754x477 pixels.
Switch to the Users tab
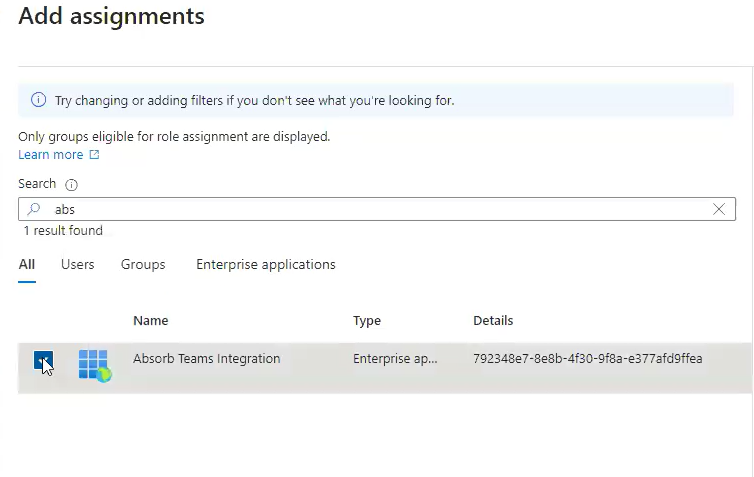click(77, 264)
